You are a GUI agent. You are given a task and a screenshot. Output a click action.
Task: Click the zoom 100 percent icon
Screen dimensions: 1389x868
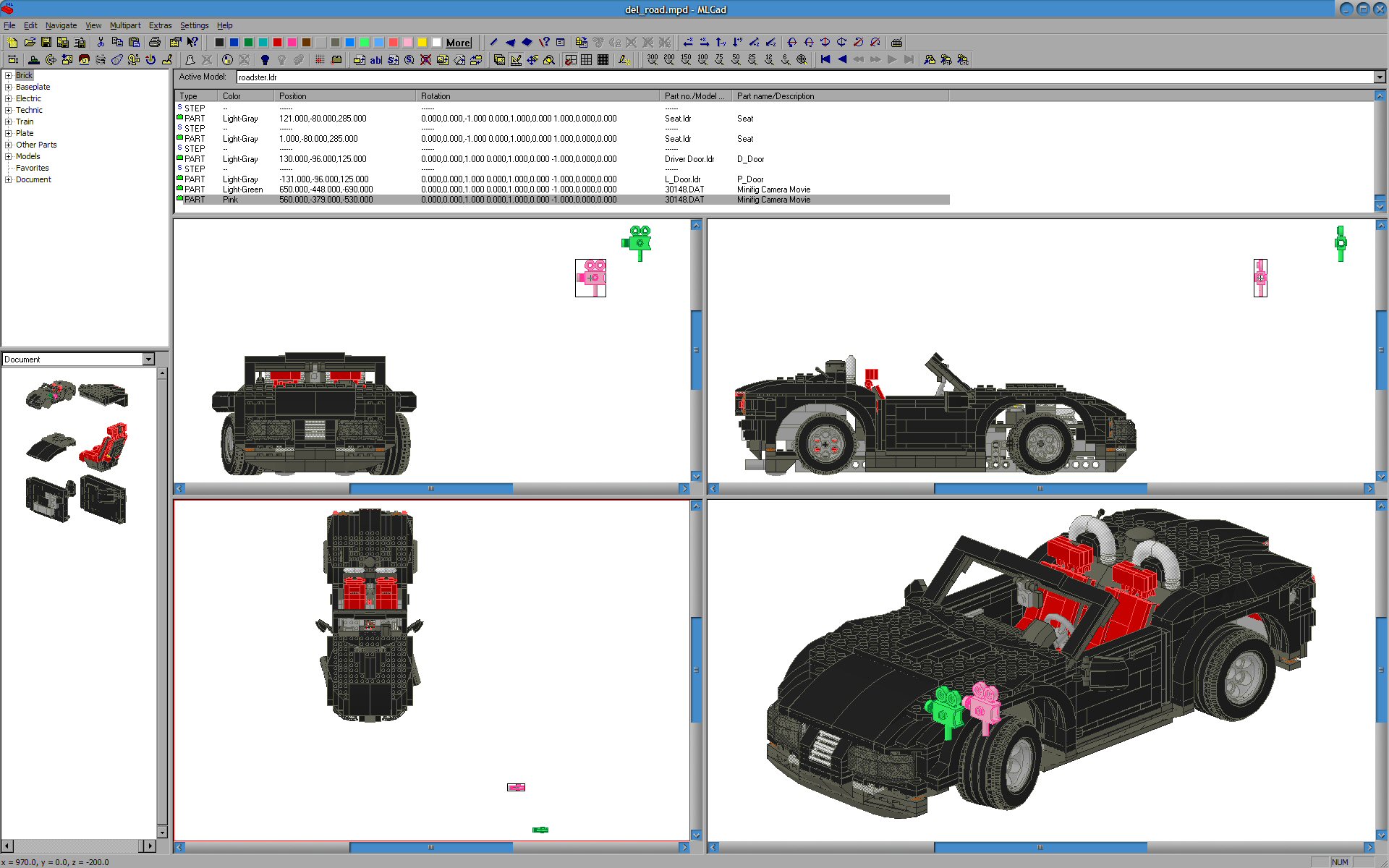click(x=702, y=60)
